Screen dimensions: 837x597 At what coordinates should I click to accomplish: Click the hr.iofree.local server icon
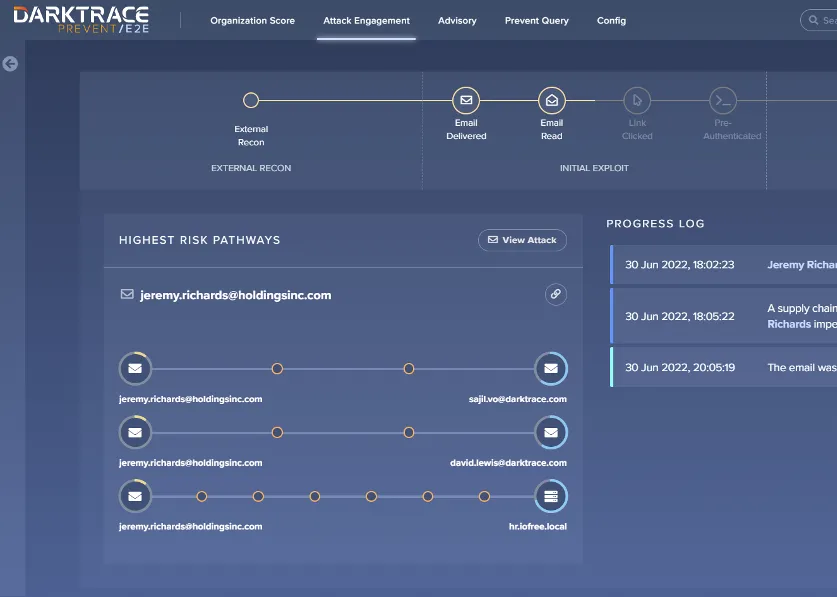[551, 496]
